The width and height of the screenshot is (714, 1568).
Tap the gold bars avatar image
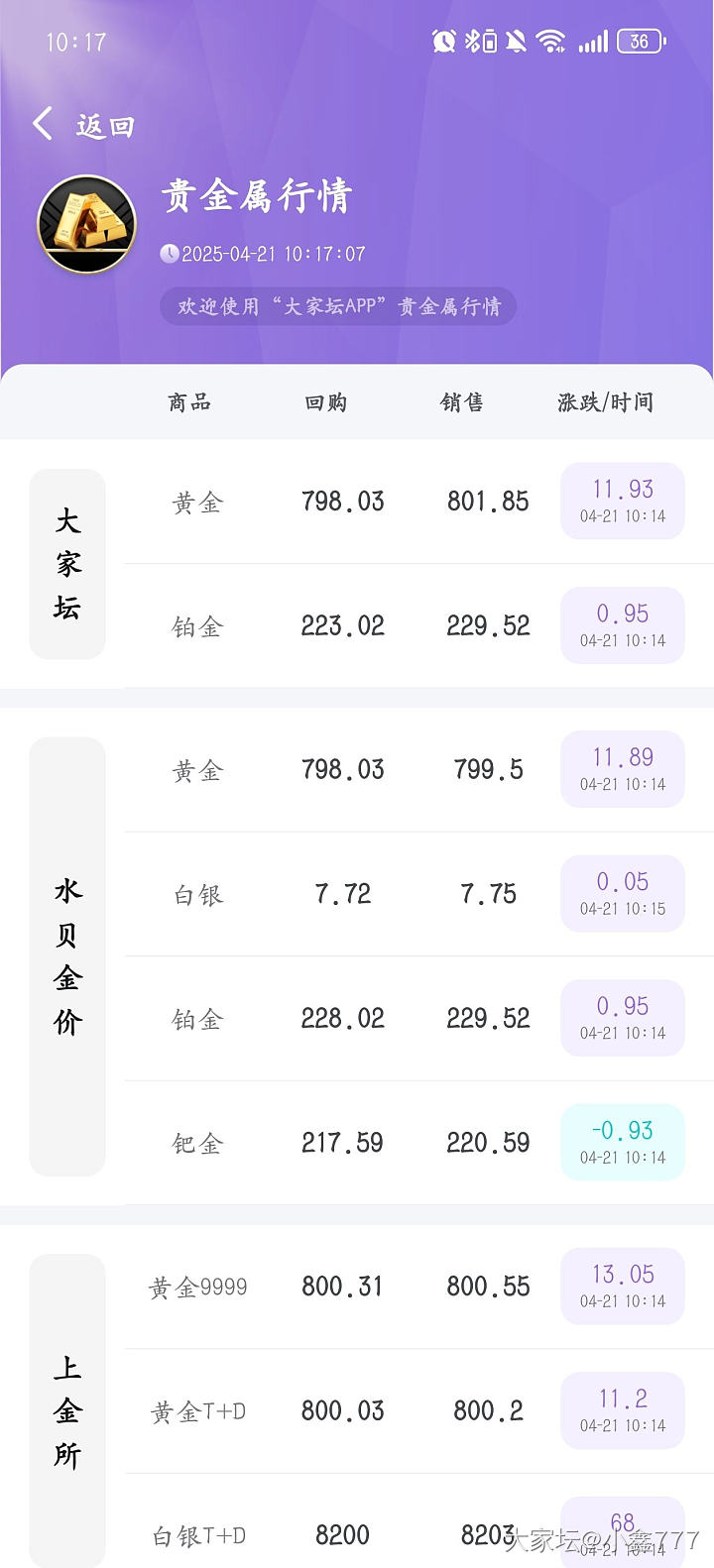[x=86, y=225]
